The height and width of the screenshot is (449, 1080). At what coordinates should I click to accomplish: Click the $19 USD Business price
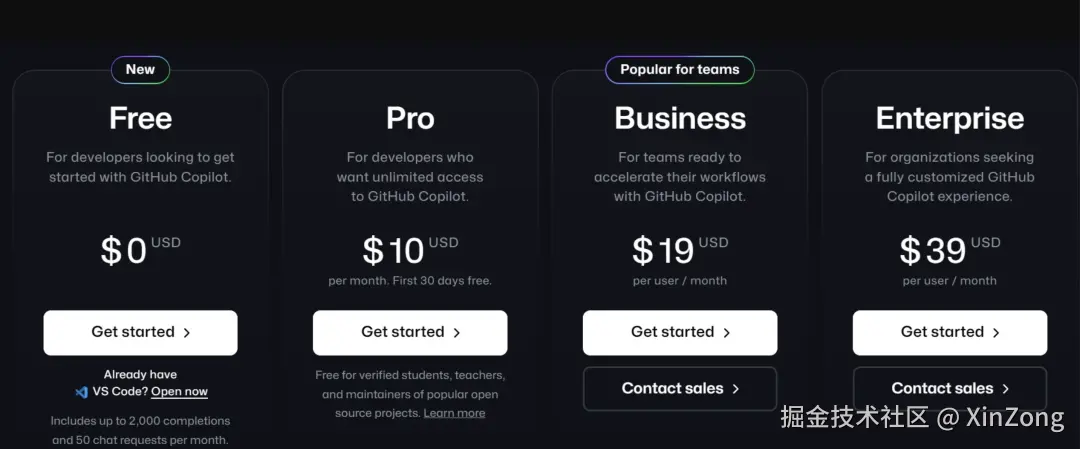pos(680,250)
